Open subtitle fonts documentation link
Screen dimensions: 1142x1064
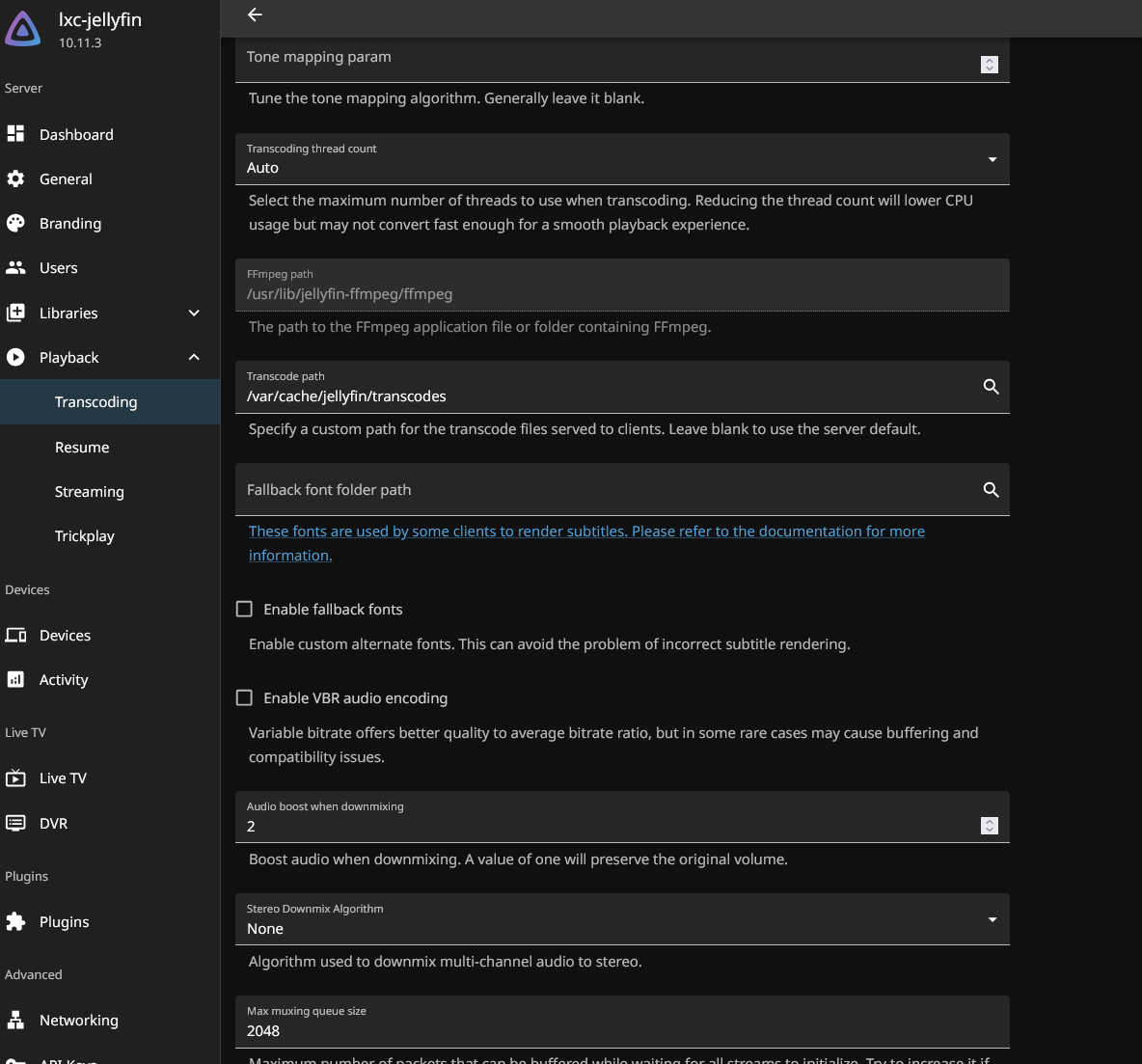[x=585, y=532]
